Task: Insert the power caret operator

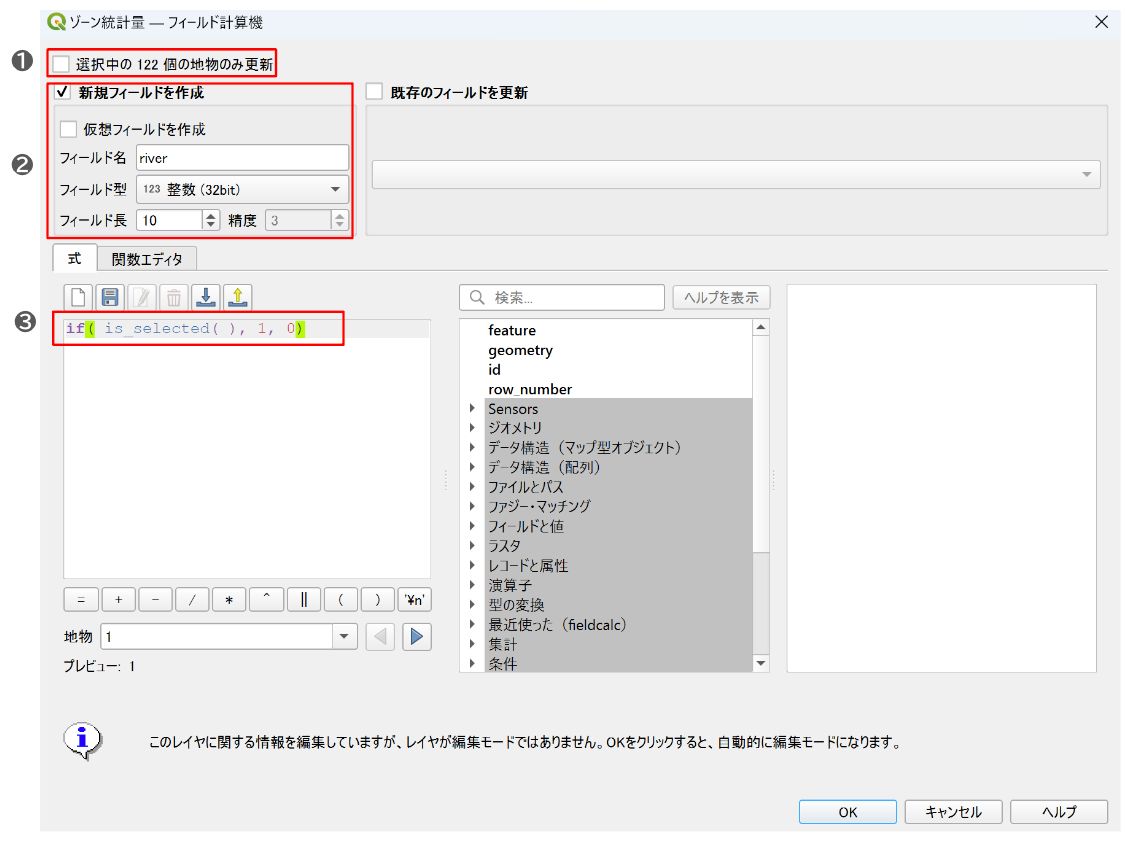Action: tap(266, 599)
